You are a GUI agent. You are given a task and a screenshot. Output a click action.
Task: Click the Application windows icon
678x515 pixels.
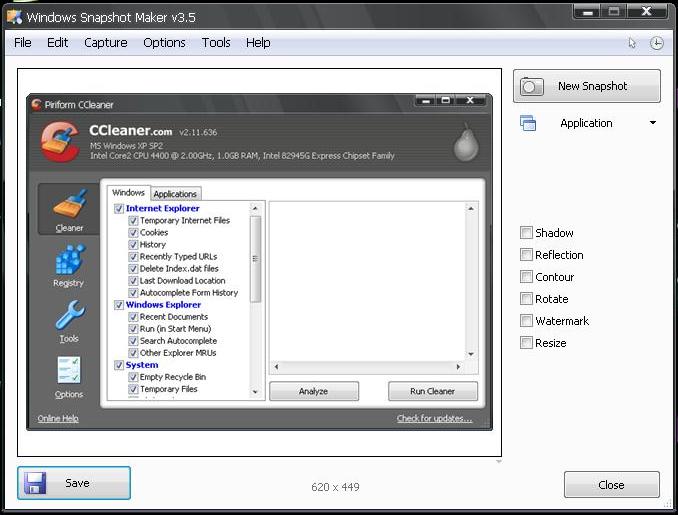point(528,123)
